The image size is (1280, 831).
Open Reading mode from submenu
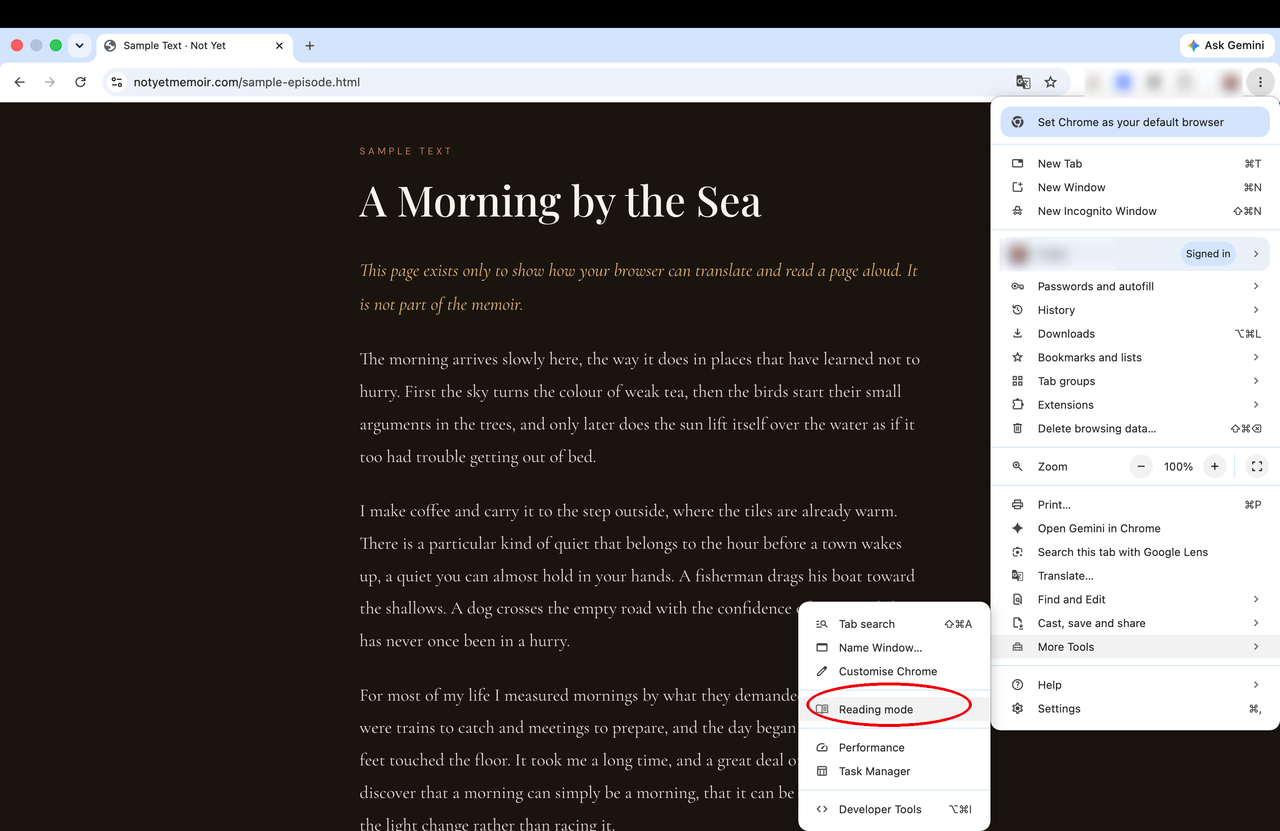coord(894,710)
